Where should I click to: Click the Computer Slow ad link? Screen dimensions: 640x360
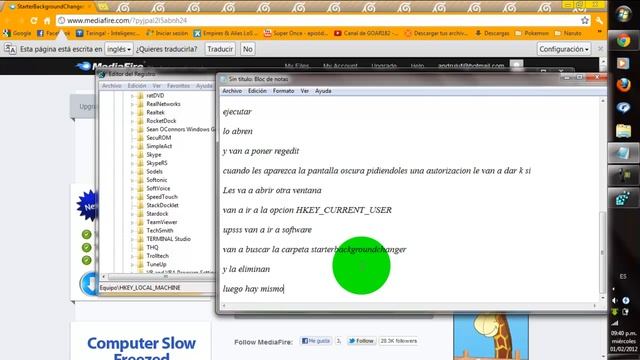tap(141, 348)
